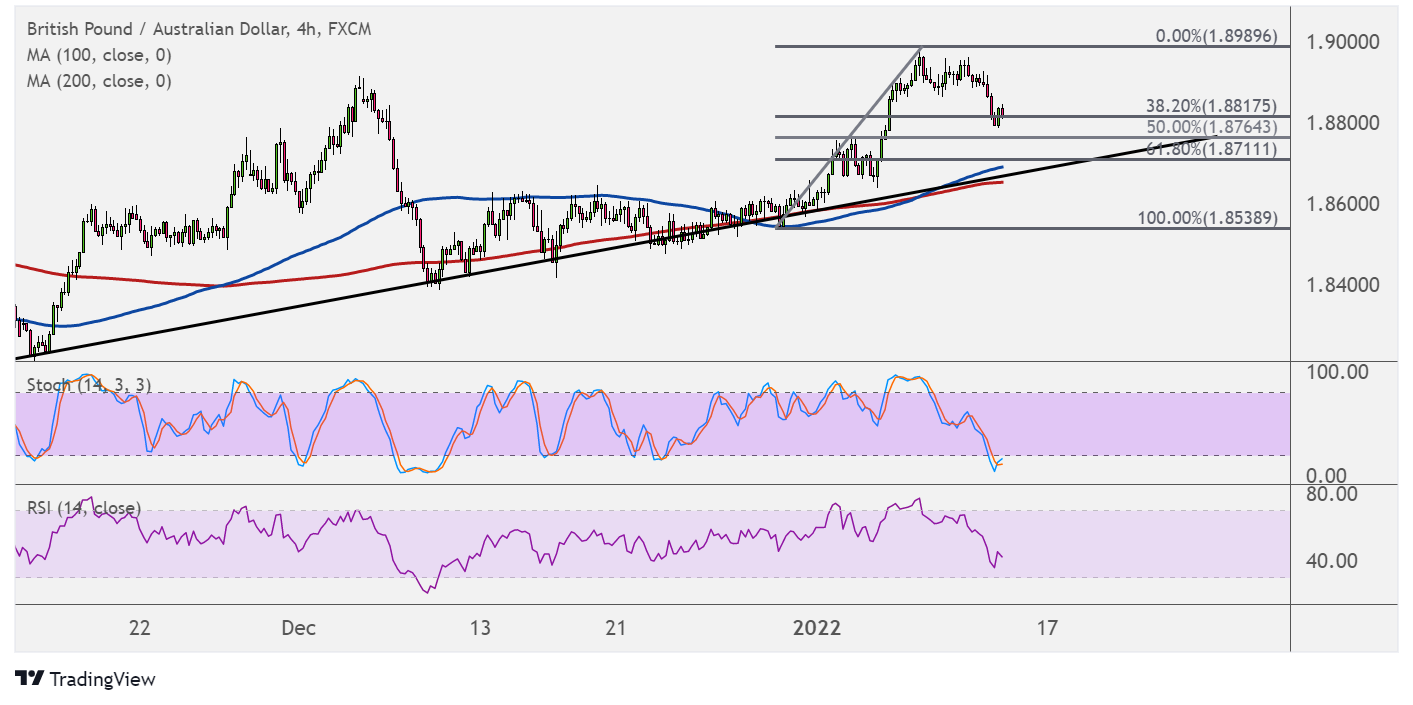Click the 0.00%(1.89896) Fibonacci label

[x=1216, y=36]
